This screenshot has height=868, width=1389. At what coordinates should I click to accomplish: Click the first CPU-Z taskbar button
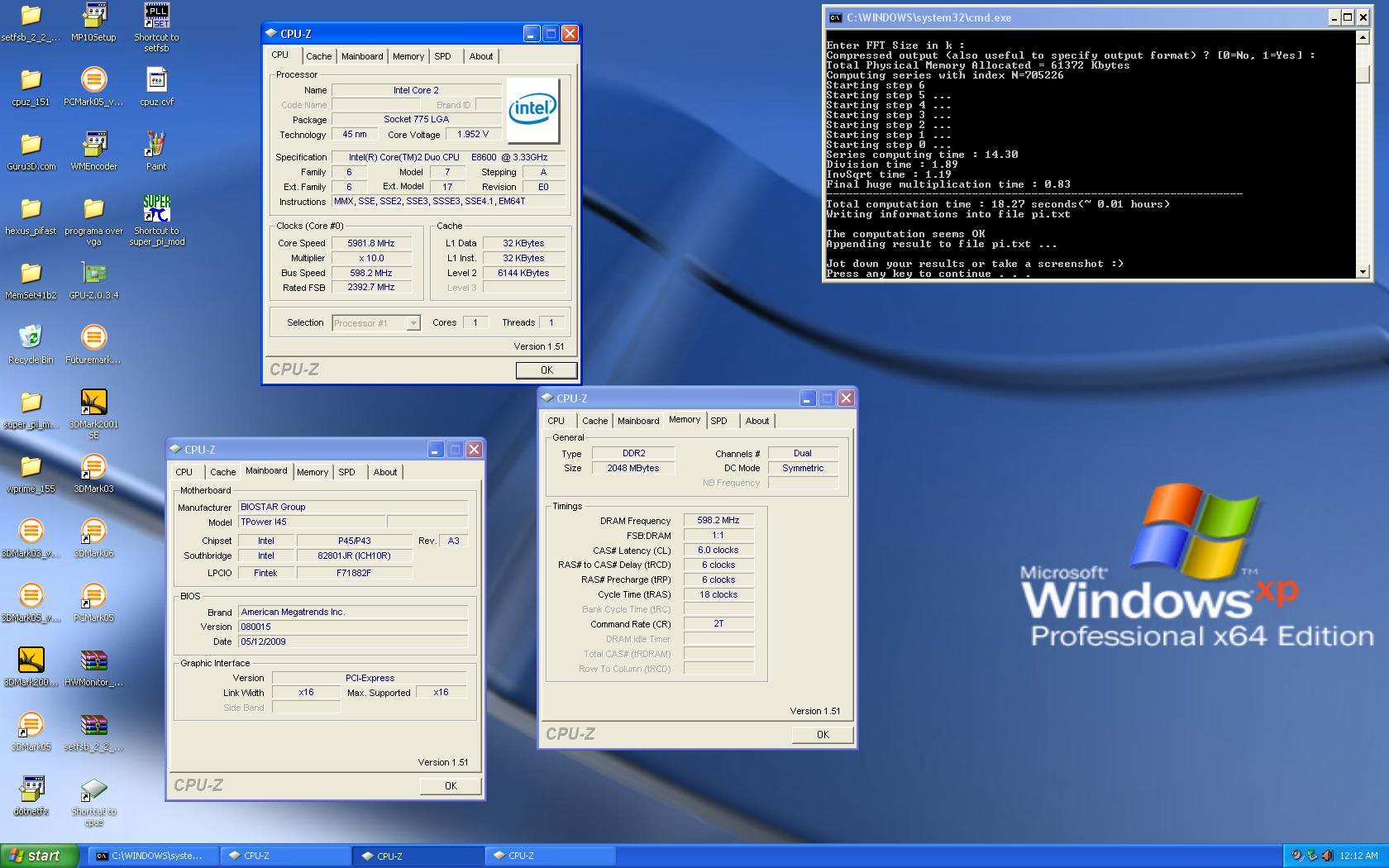(286, 856)
